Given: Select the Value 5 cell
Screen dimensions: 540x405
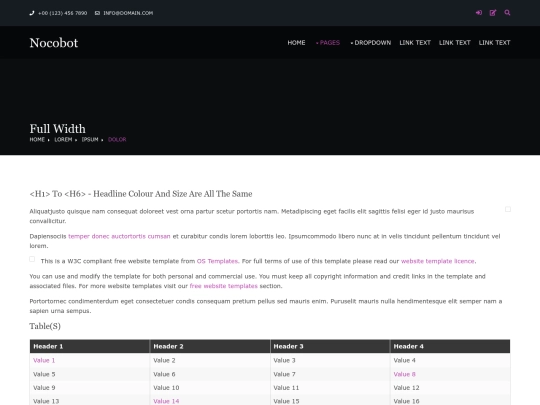Looking at the screenshot, I should click(x=90, y=374).
